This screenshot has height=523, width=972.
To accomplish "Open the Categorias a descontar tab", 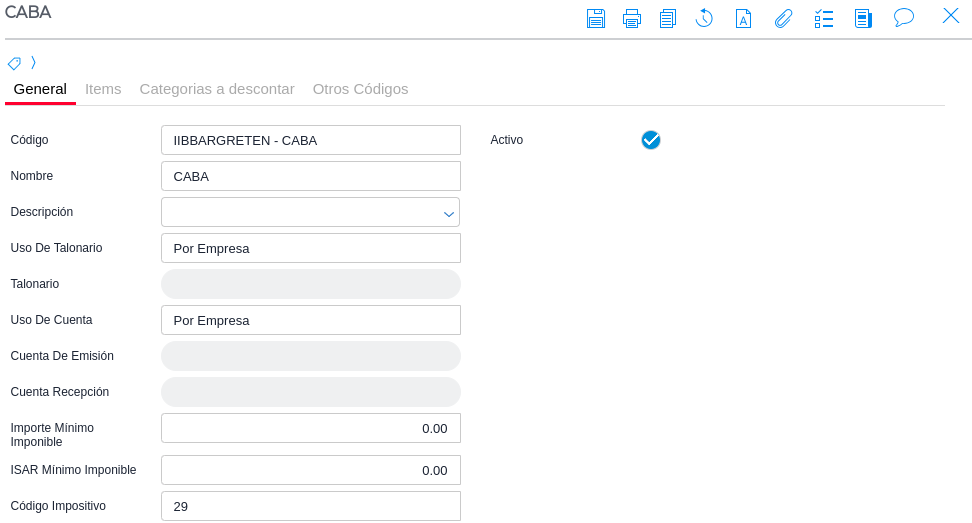I will coord(217,89).
